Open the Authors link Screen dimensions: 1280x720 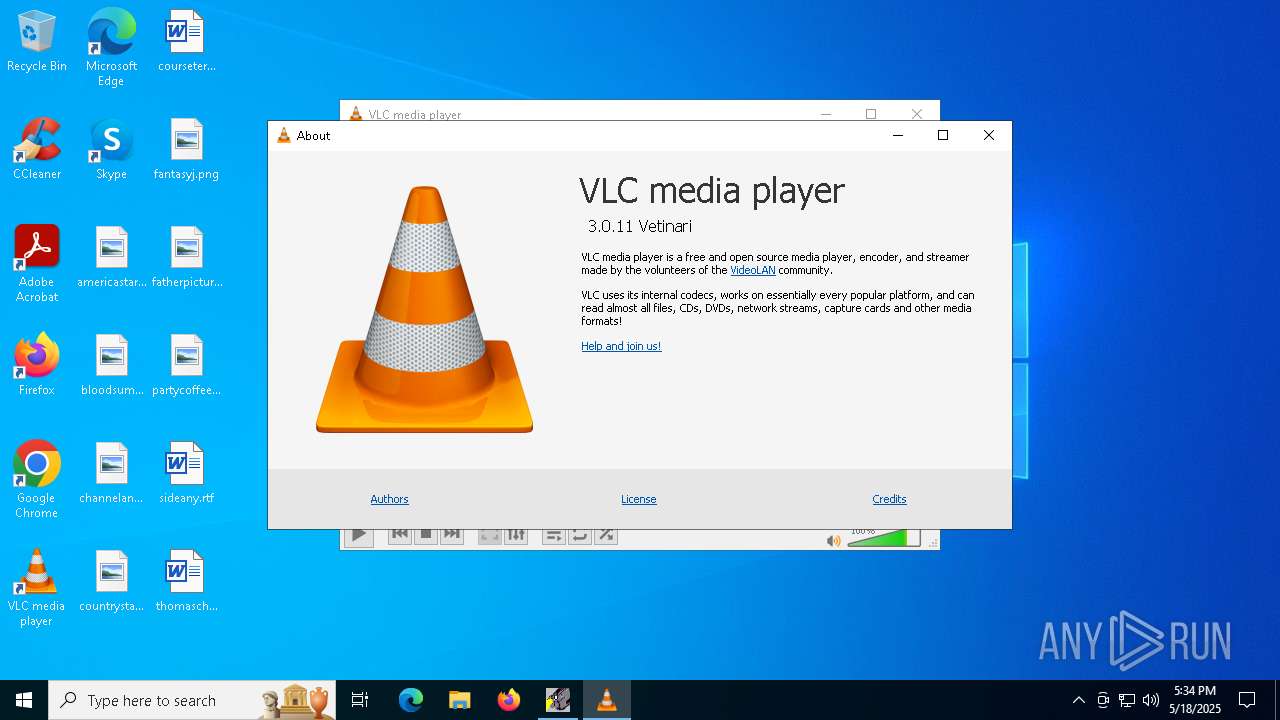click(x=389, y=499)
